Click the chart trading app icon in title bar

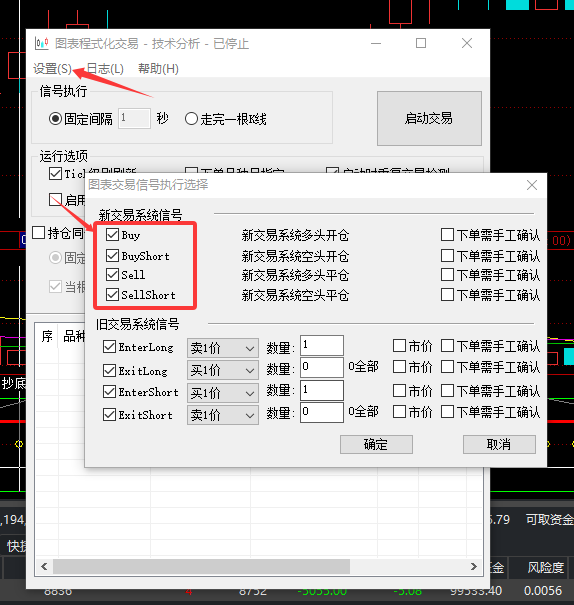point(41,43)
